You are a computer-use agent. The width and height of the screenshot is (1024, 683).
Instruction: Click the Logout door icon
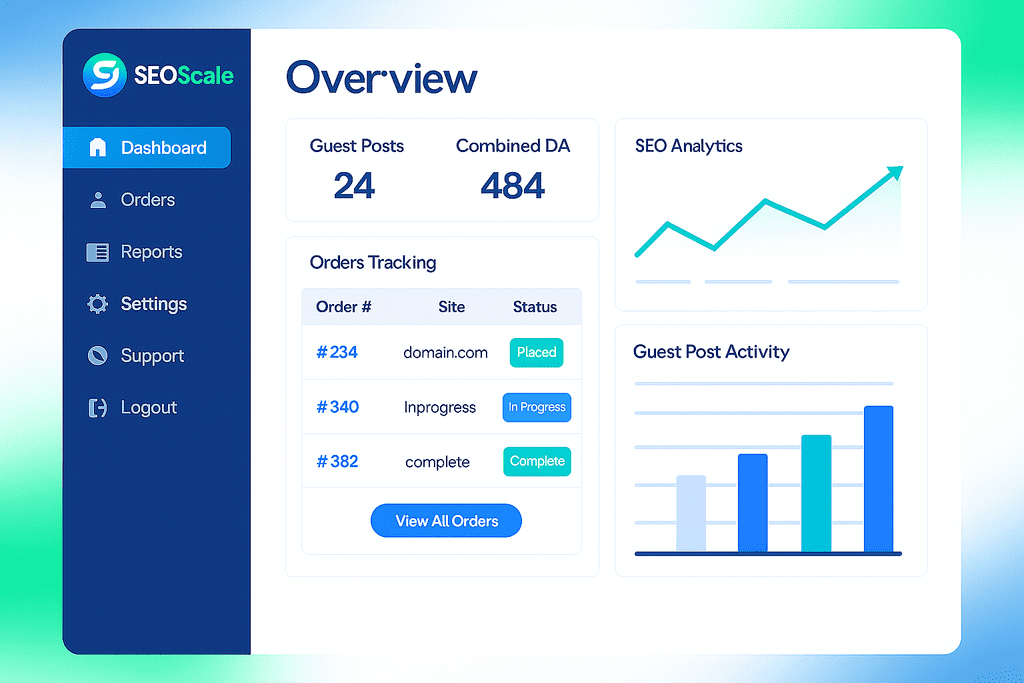pos(97,408)
